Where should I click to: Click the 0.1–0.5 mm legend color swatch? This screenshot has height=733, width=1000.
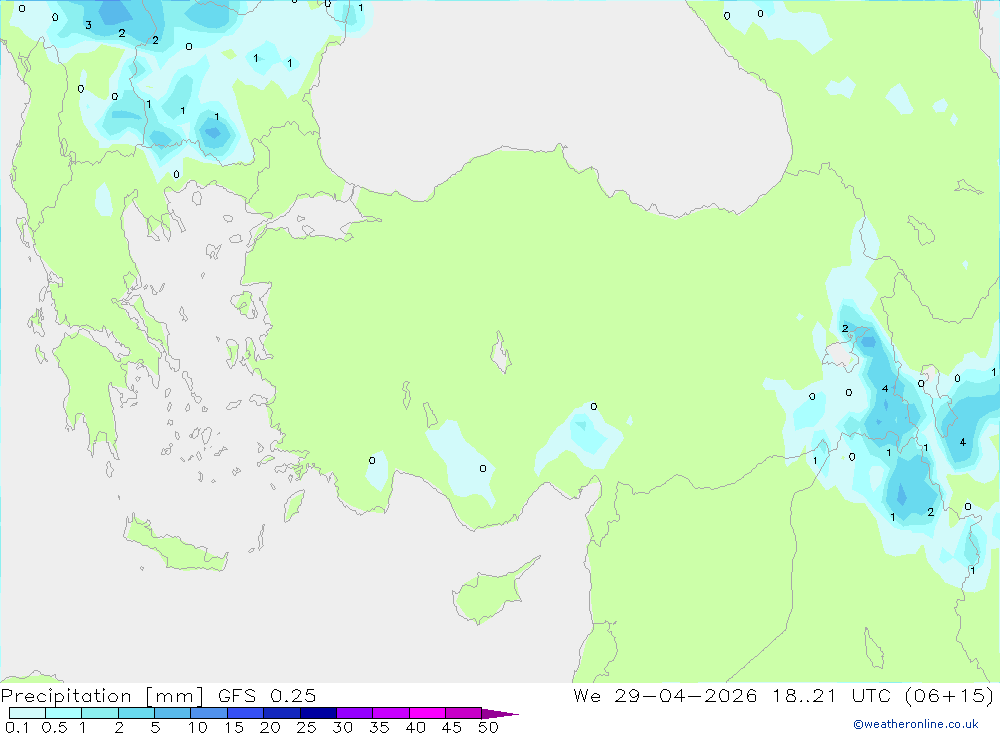[x=27, y=713]
